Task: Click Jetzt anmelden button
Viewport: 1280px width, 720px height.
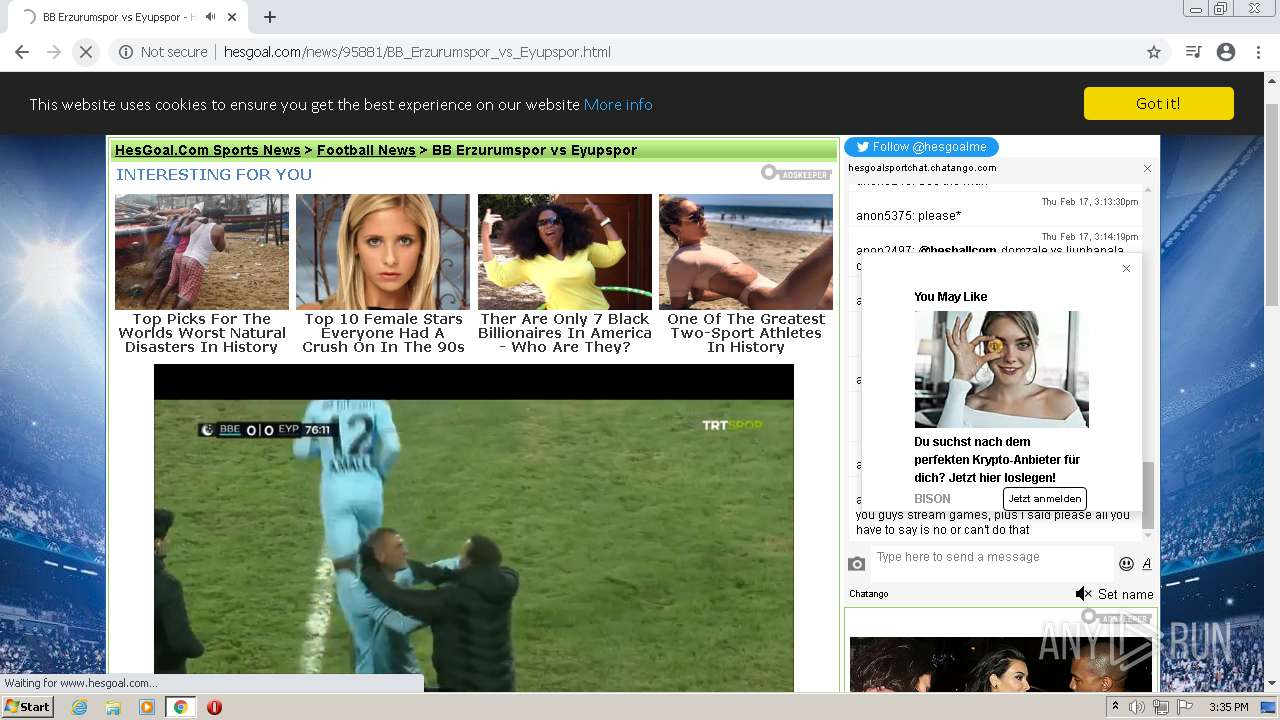Action: (1044, 498)
